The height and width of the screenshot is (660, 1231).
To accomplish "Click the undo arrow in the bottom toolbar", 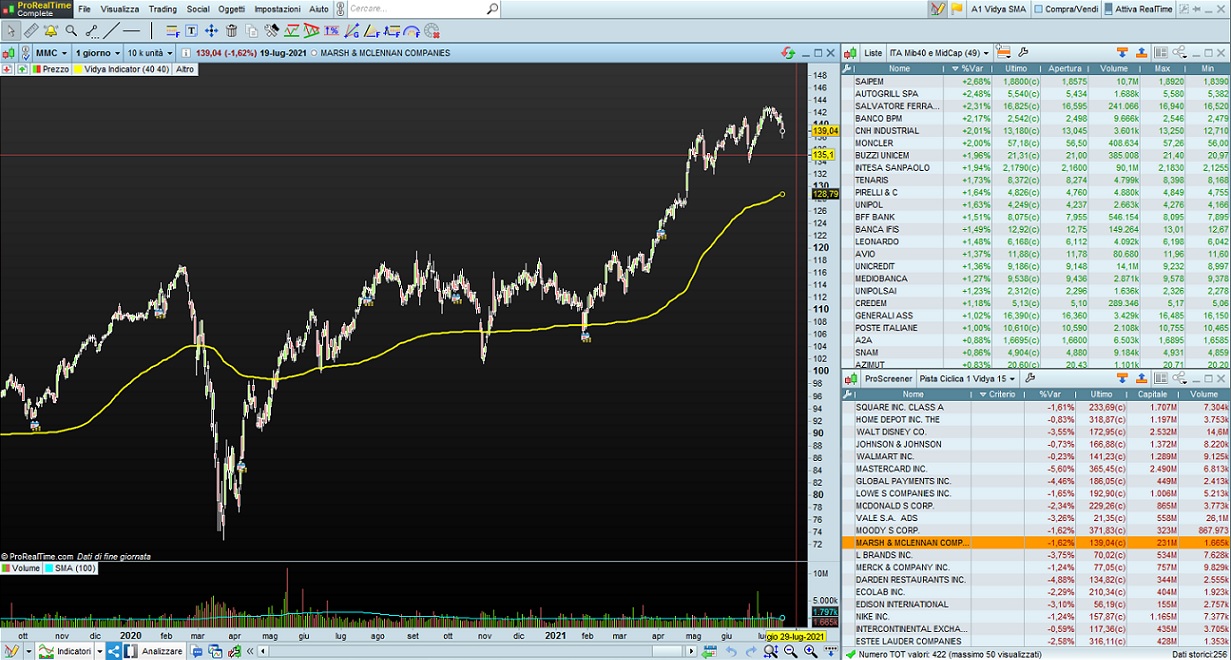I will 732,652.
